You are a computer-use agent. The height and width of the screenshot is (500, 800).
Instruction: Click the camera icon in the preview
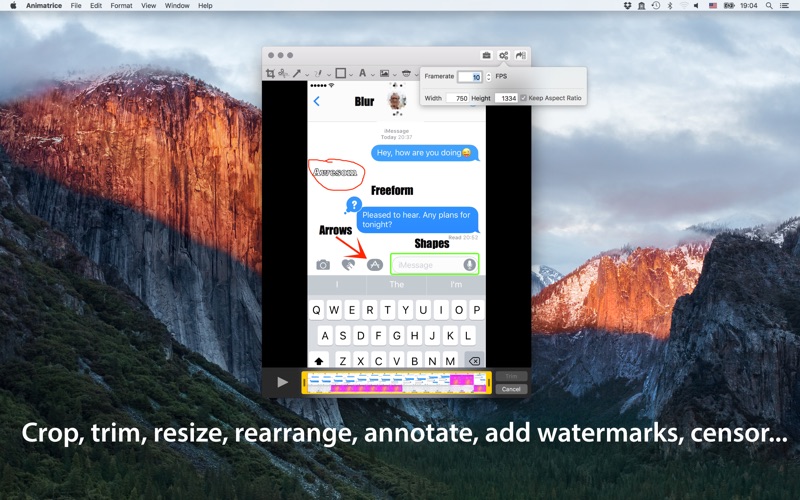coord(323,264)
